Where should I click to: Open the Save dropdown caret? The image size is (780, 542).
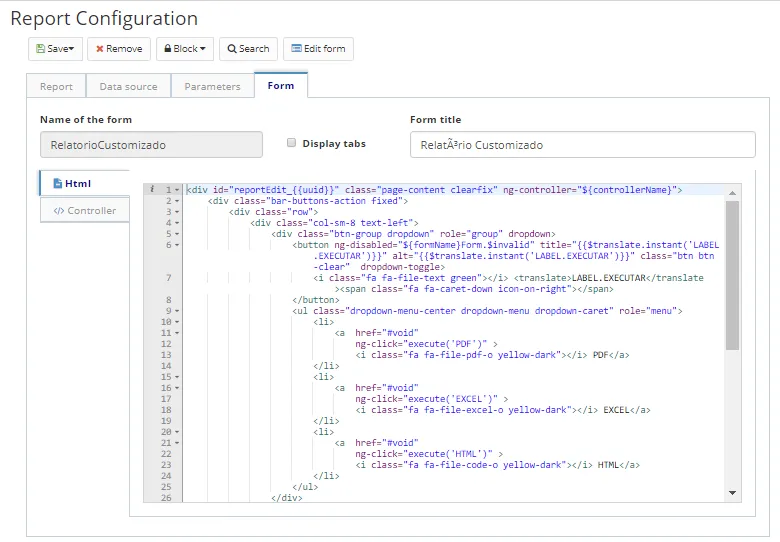point(72,49)
